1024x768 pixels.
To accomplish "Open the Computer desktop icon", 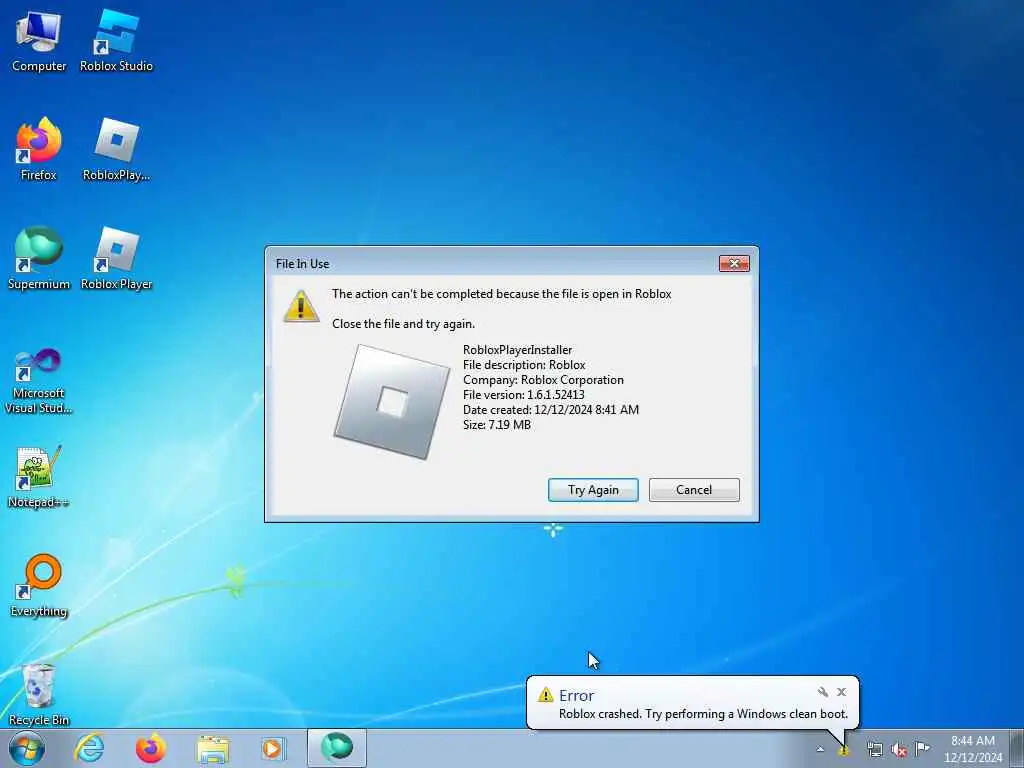I will tap(39, 42).
